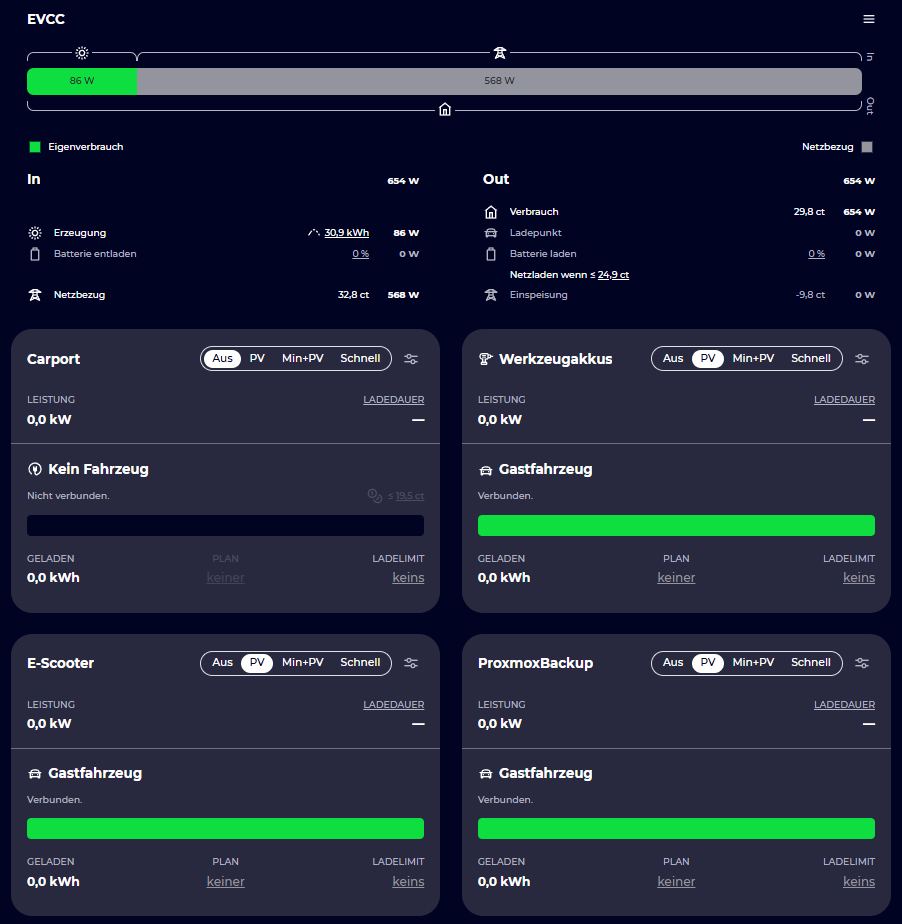Click the car icon of E-Scooter Gastfahrzeug
The width and height of the screenshot is (902, 924).
tap(35, 774)
